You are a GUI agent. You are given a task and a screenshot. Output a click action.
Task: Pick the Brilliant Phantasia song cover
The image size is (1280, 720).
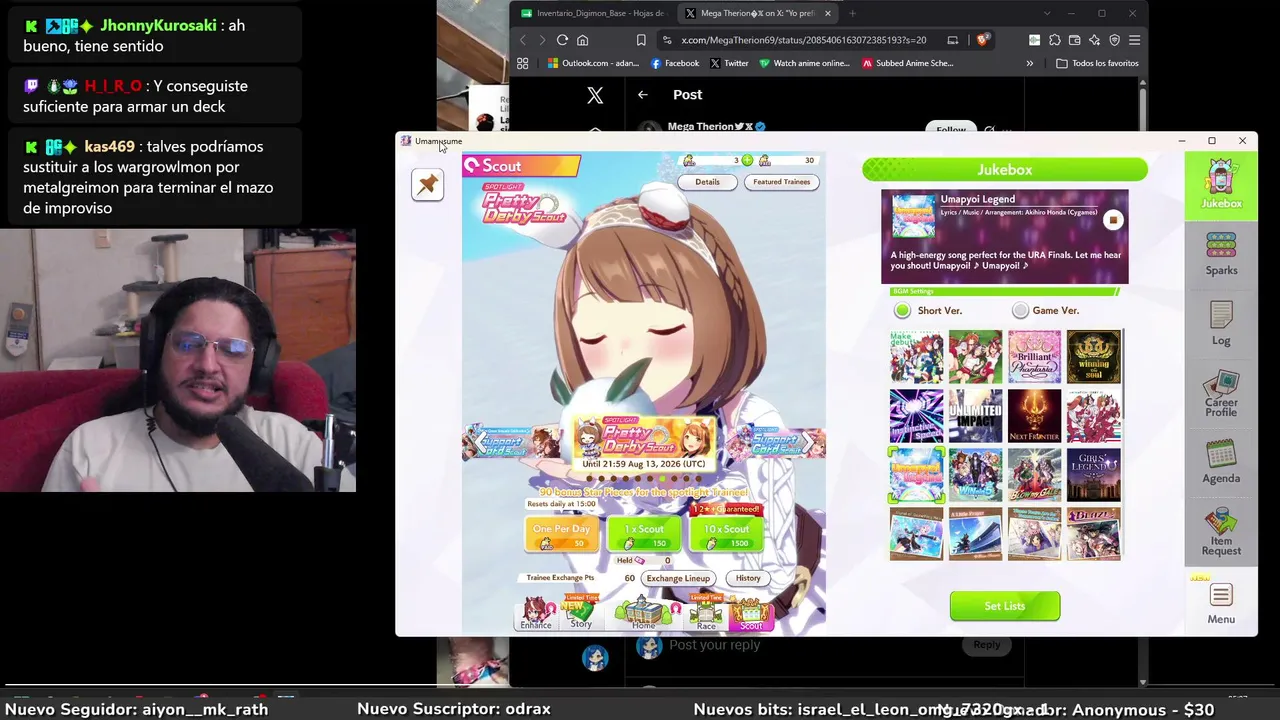point(1034,357)
